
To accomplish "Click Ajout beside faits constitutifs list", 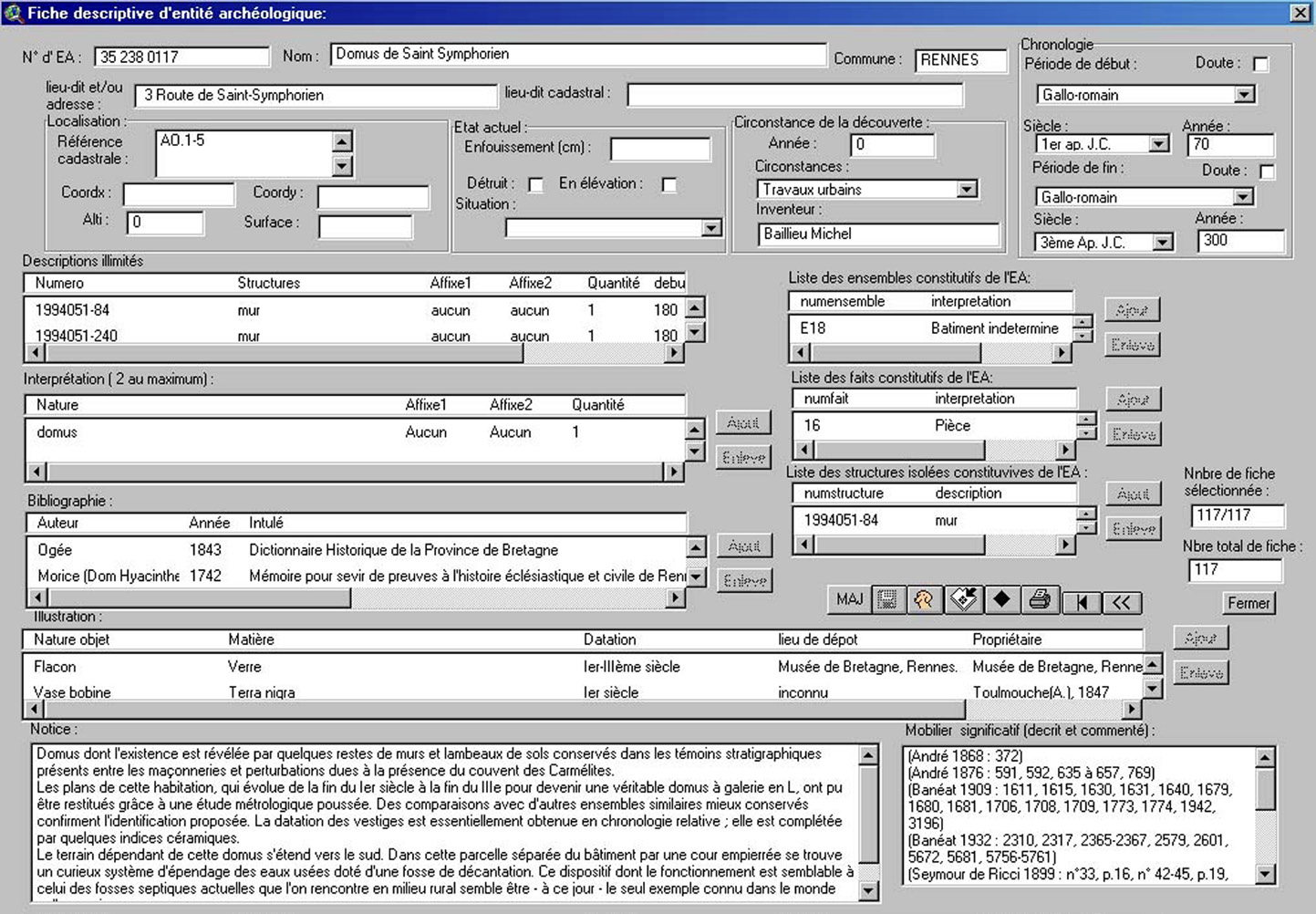I will 1134,400.
